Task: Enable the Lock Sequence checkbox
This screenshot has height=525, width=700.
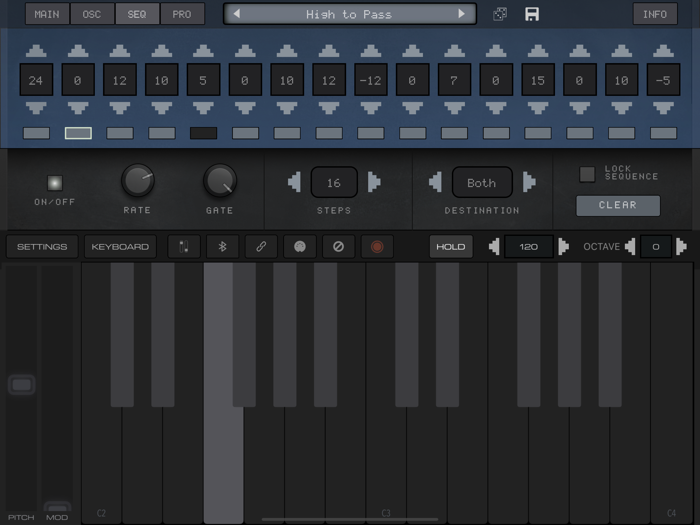Action: click(587, 174)
